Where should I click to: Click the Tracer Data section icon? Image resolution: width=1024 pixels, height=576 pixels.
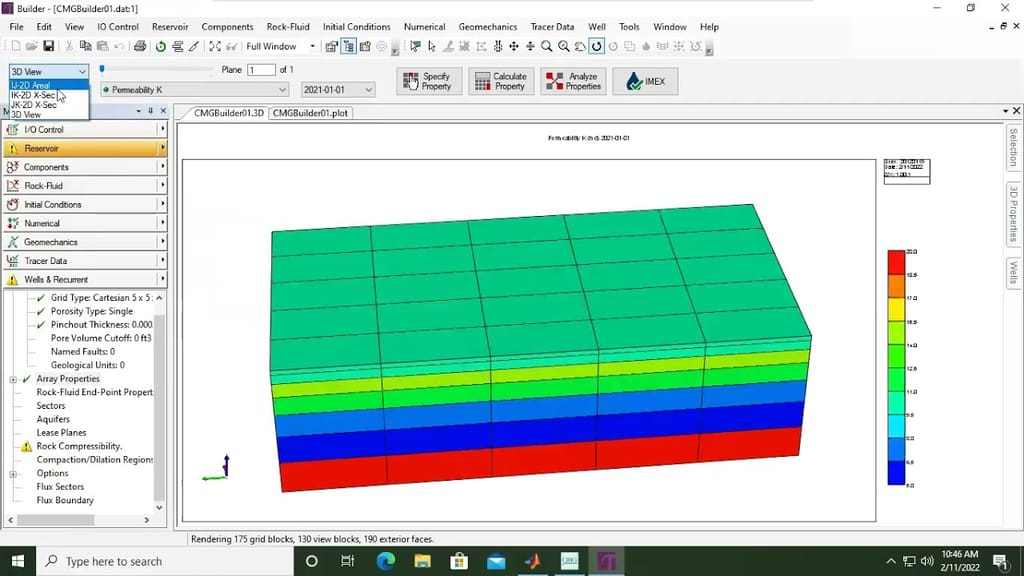click(12, 261)
